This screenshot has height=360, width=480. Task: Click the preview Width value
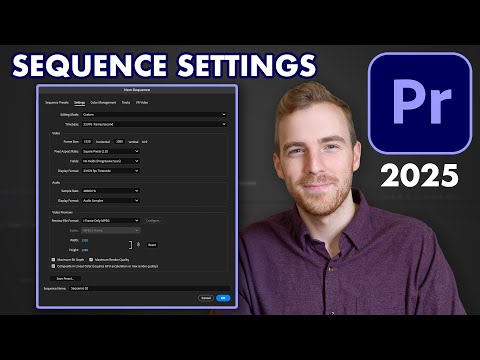(x=85, y=240)
